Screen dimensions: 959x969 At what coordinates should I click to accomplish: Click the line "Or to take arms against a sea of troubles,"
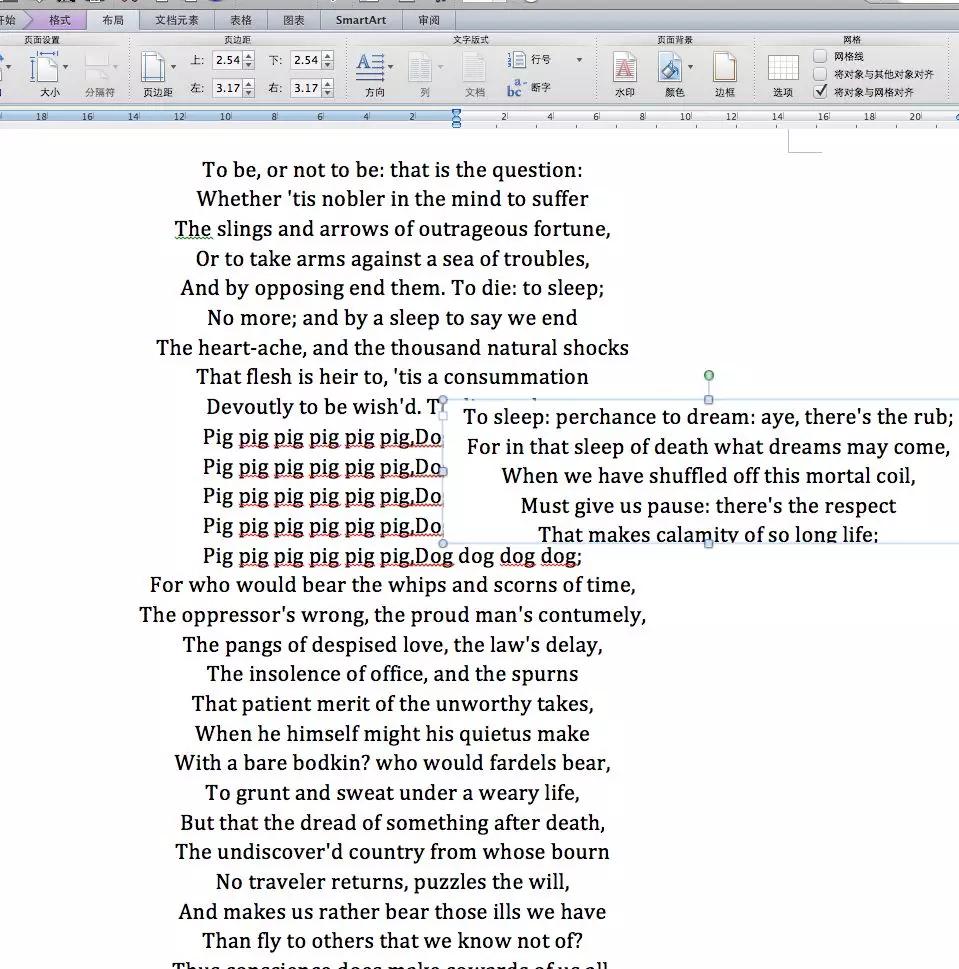(392, 259)
